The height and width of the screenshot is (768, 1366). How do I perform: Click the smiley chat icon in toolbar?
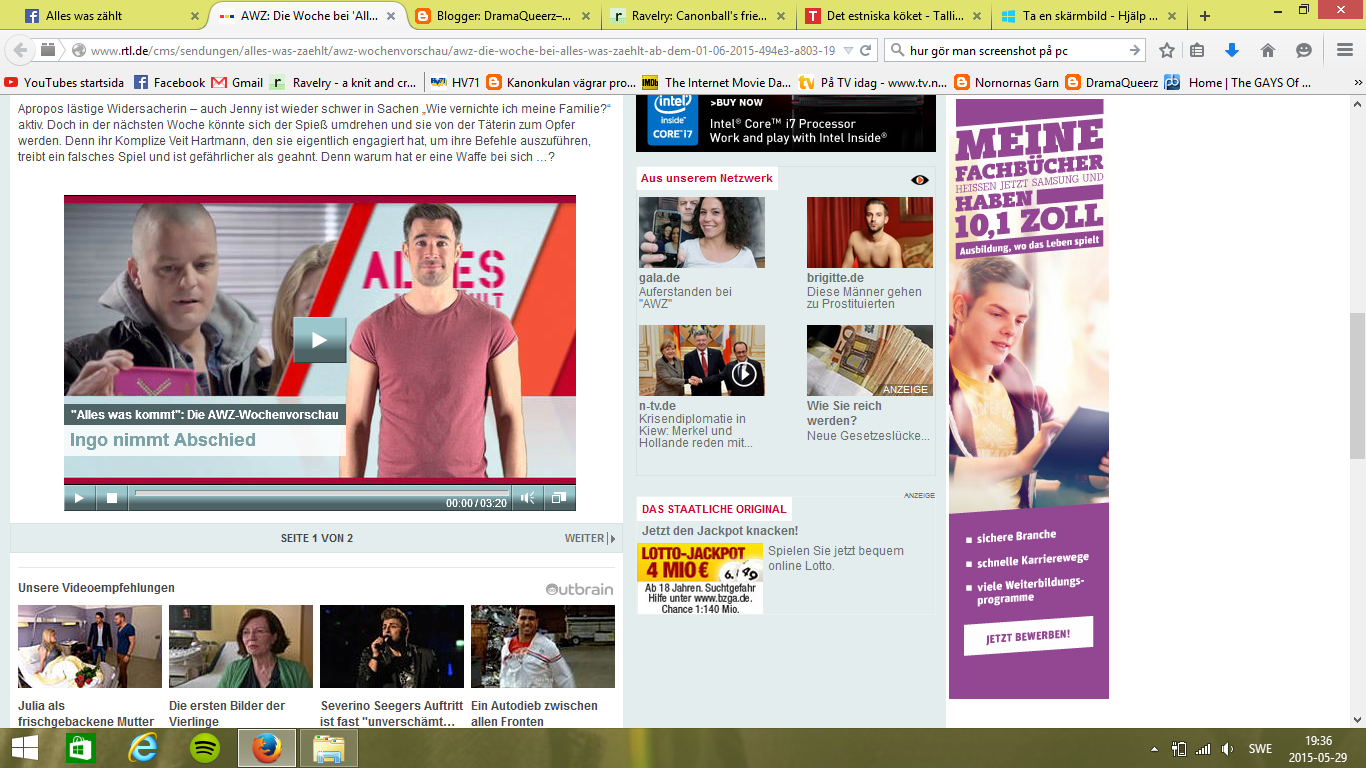[1303, 50]
